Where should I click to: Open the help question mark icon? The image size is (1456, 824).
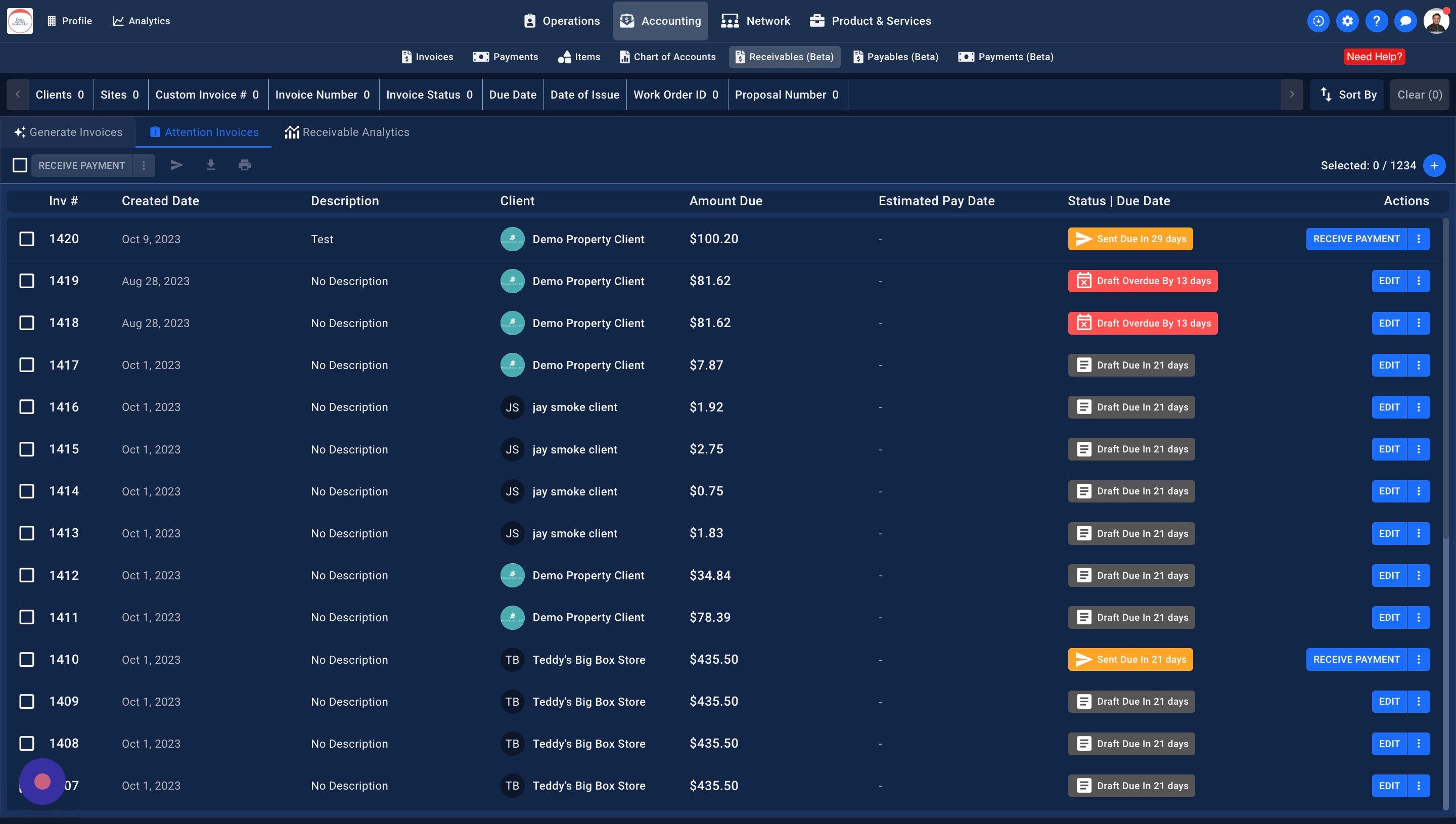(x=1376, y=21)
